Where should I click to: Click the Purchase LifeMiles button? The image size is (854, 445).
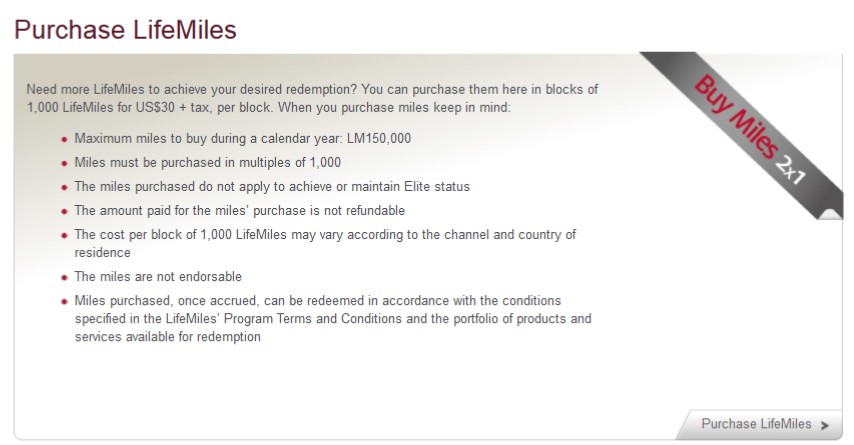757,424
